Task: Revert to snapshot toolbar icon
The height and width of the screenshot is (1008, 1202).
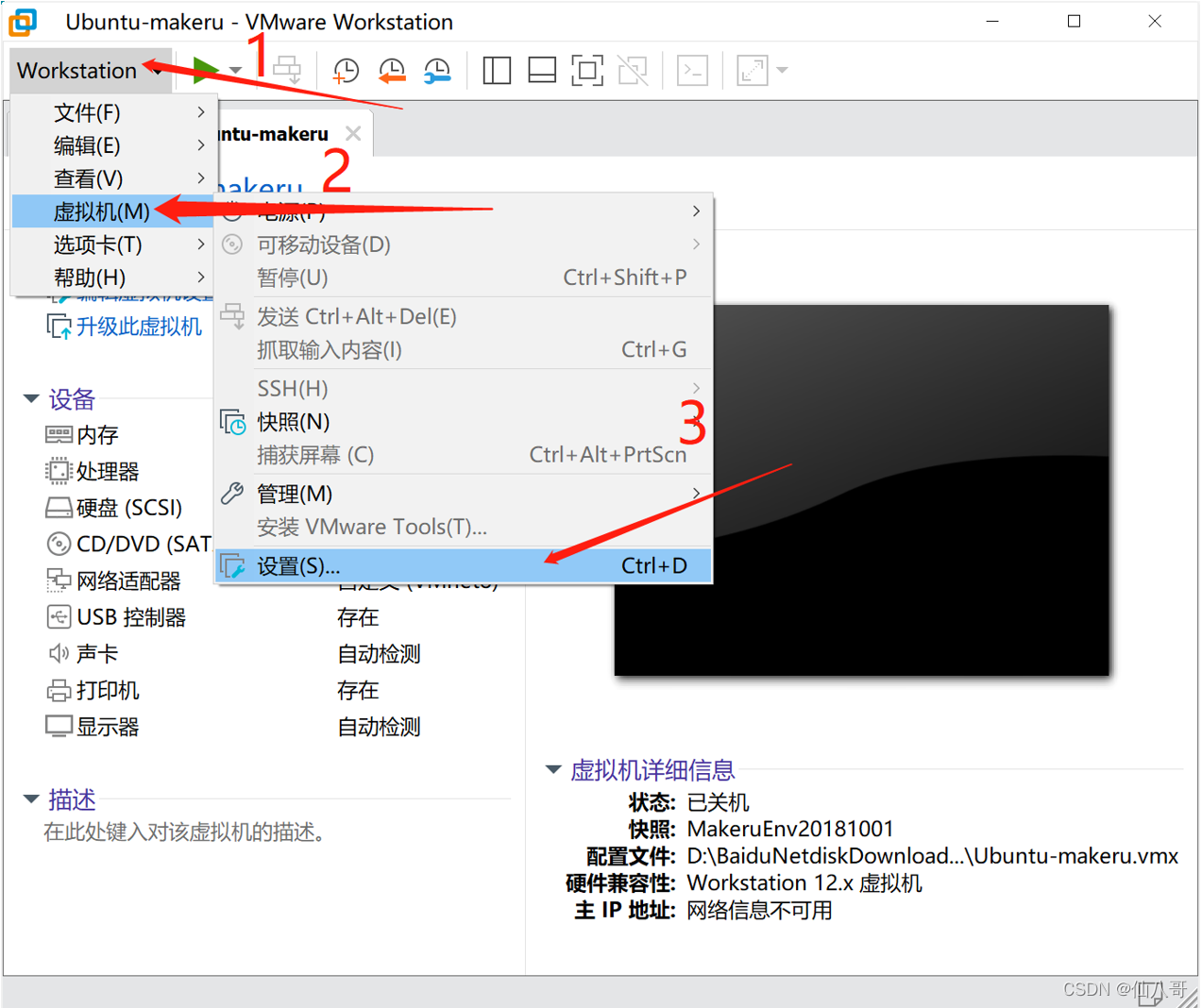Action: (x=391, y=71)
